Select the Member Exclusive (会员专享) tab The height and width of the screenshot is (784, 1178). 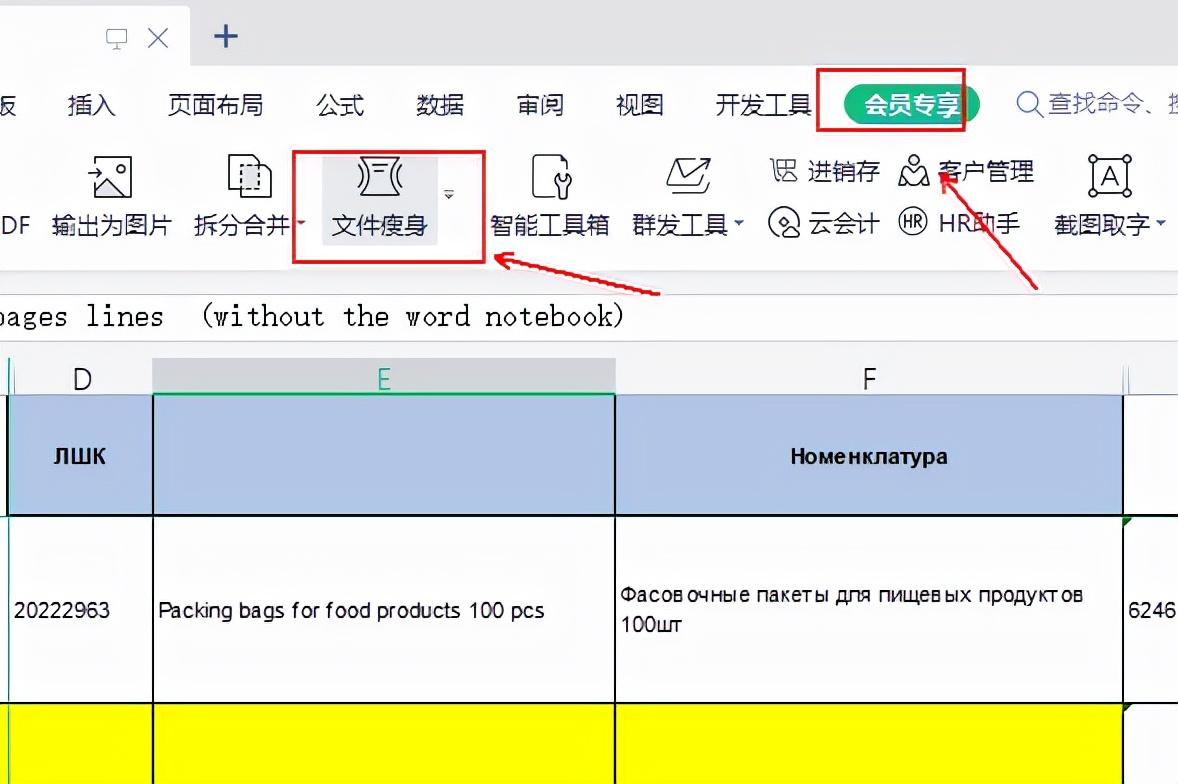pyautogui.click(x=911, y=104)
